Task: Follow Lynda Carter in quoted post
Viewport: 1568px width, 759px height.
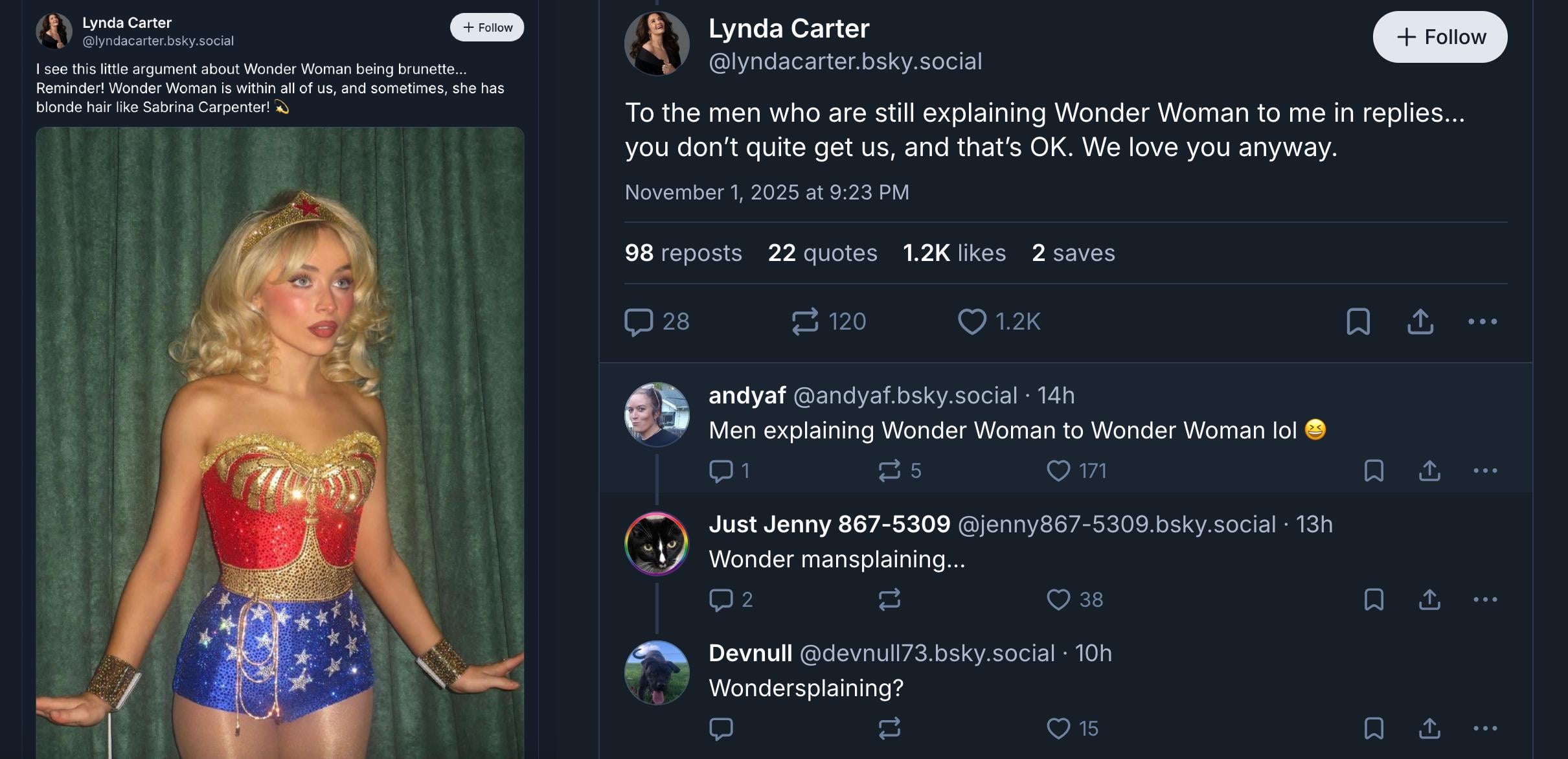Action: (487, 27)
